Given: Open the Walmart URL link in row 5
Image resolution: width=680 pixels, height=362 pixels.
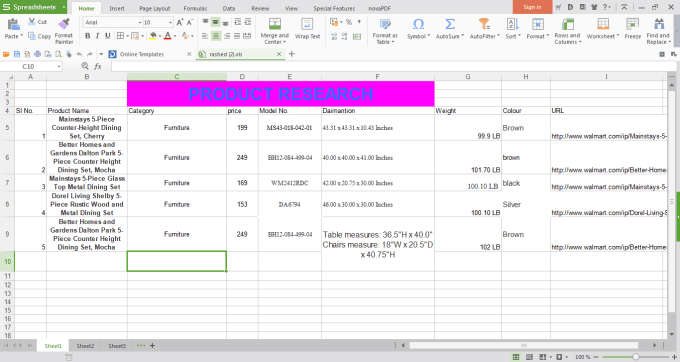Looking at the screenshot, I should point(609,136).
